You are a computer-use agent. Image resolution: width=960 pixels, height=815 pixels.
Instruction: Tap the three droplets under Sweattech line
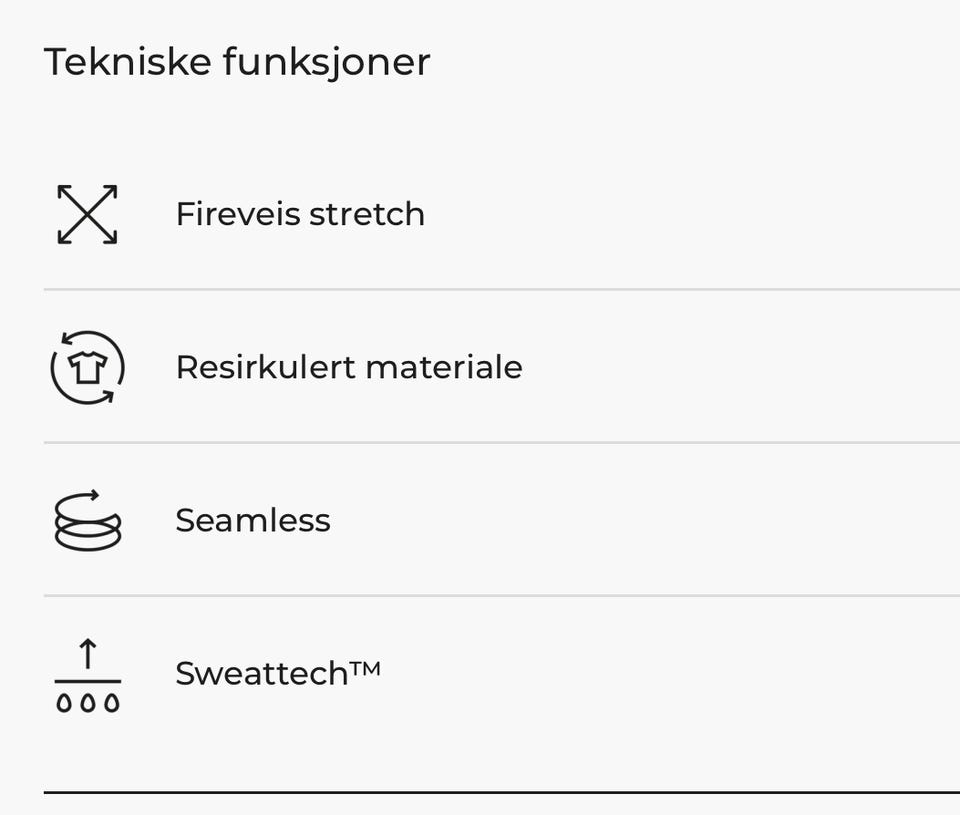88,703
